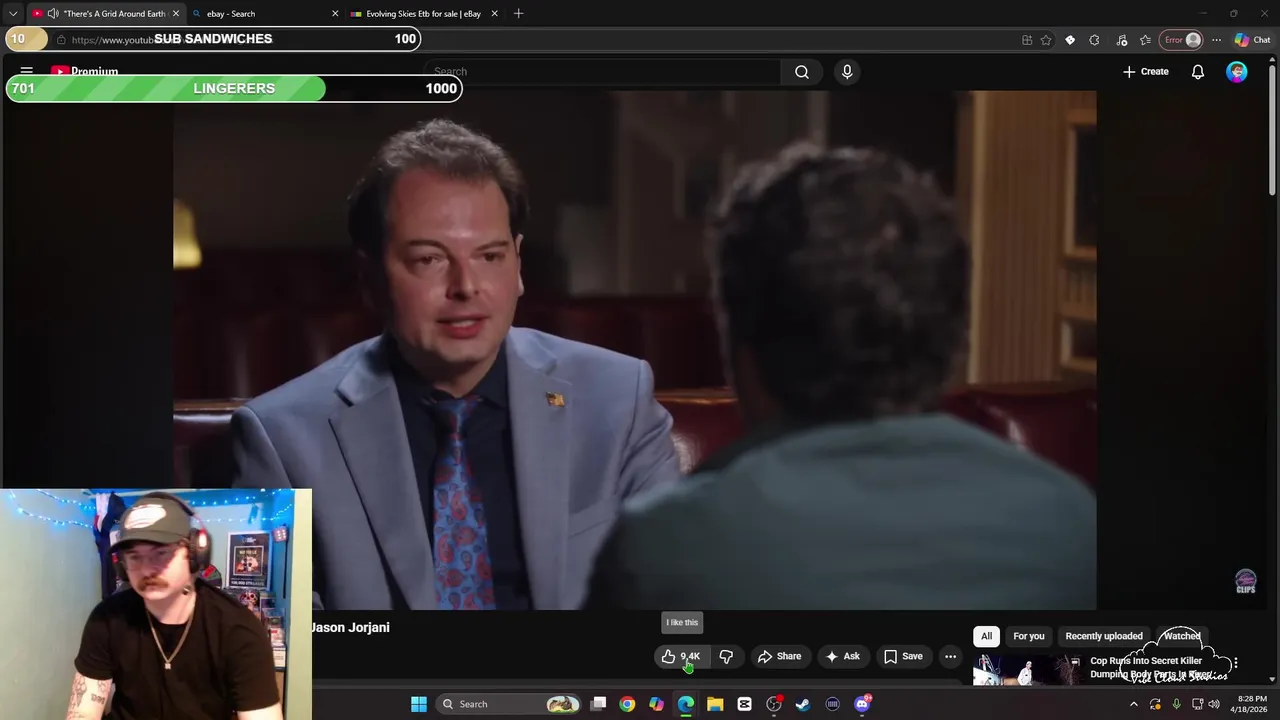1280x720 pixels.
Task: Open a new browser tab
Action: tap(518, 13)
